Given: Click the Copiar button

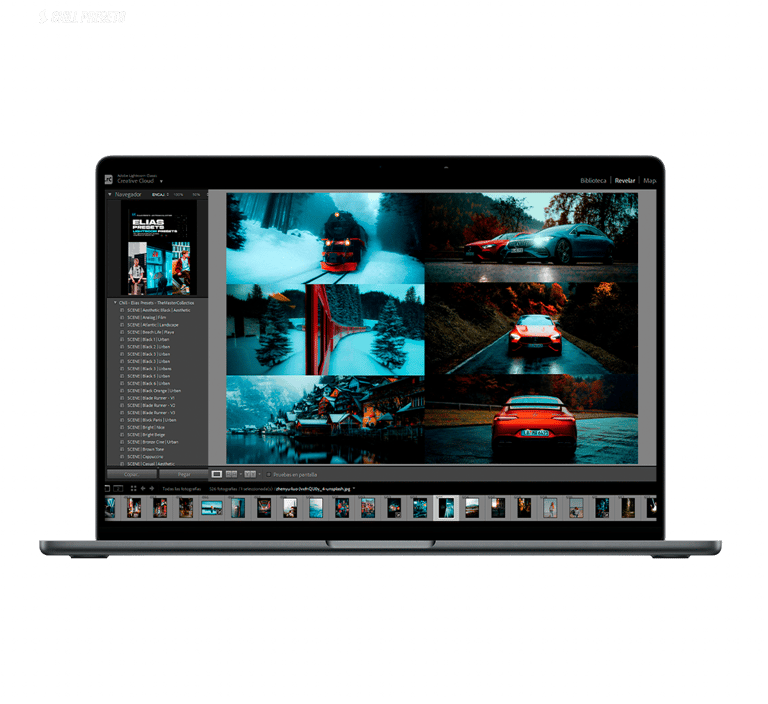Looking at the screenshot, I should pyautogui.click(x=132, y=475).
